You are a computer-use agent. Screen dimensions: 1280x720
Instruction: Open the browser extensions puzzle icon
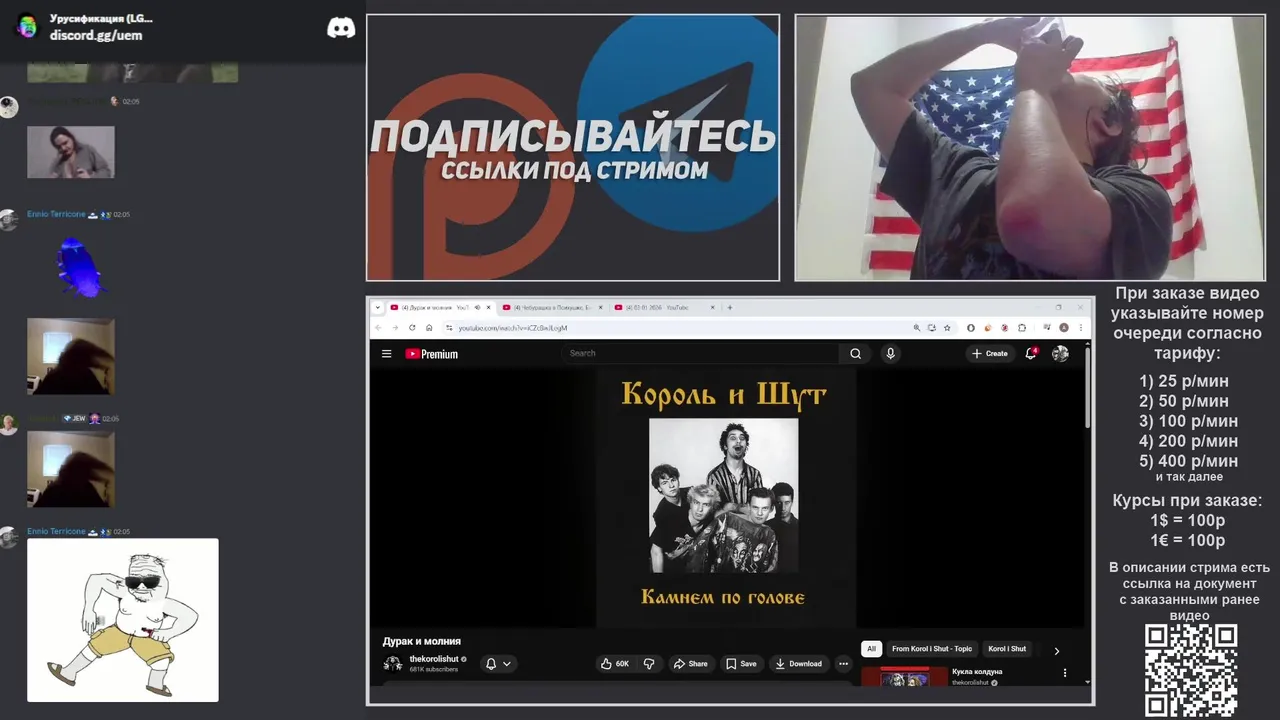[1021, 327]
